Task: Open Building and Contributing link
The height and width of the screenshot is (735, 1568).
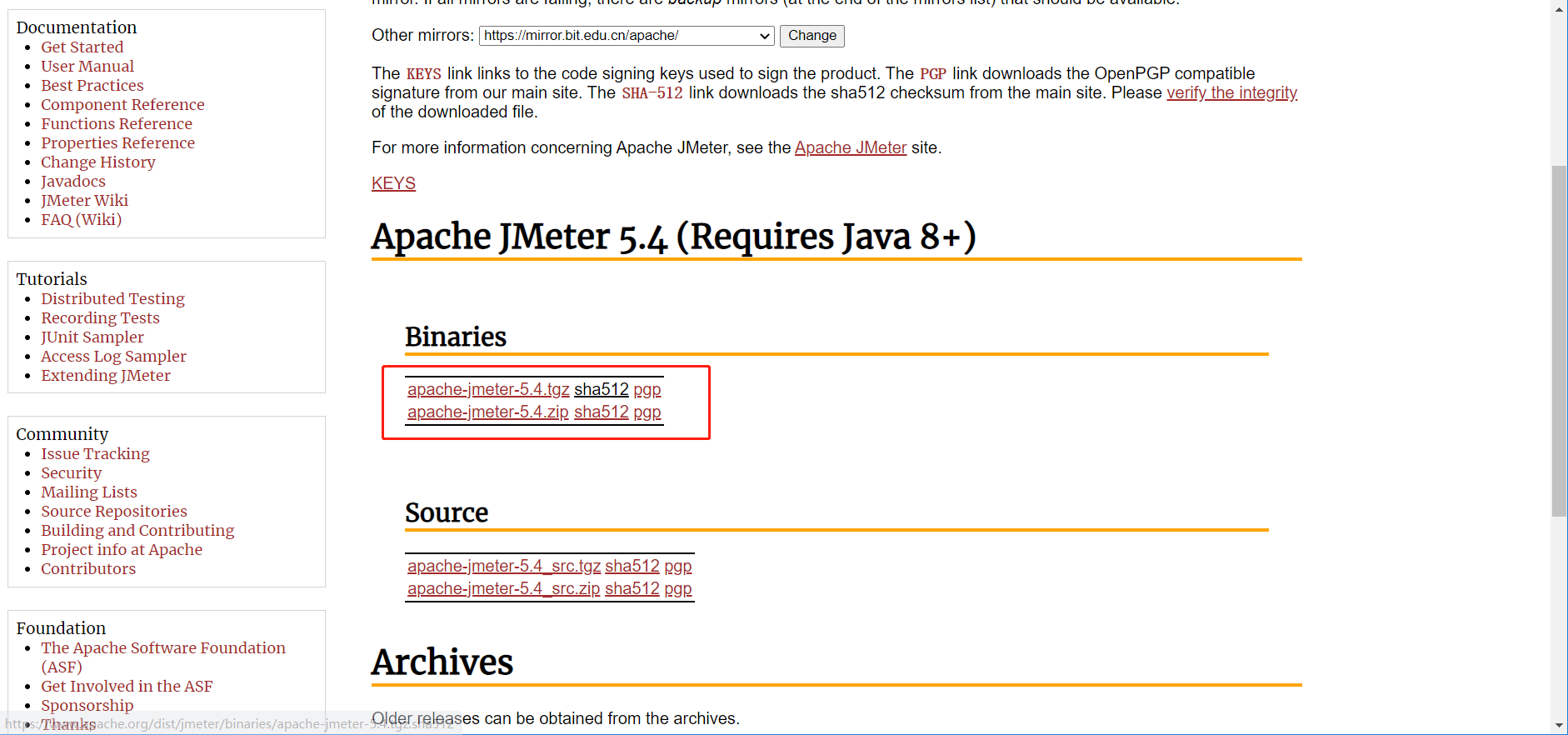Action: click(x=138, y=531)
